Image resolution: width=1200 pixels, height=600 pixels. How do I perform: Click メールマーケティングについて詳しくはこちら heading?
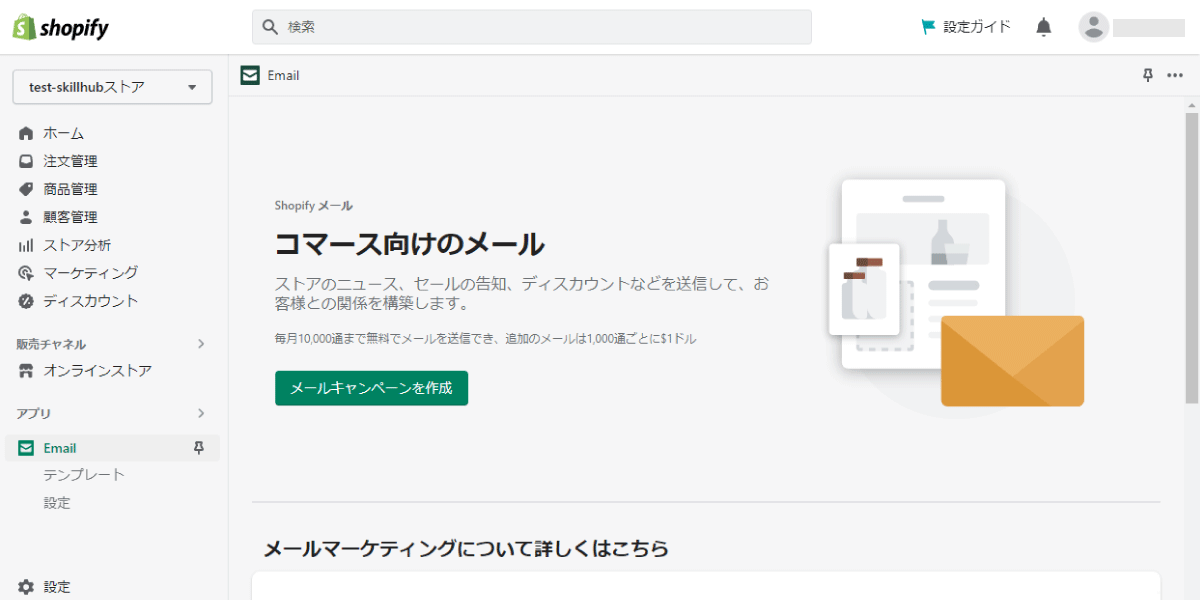[466, 548]
